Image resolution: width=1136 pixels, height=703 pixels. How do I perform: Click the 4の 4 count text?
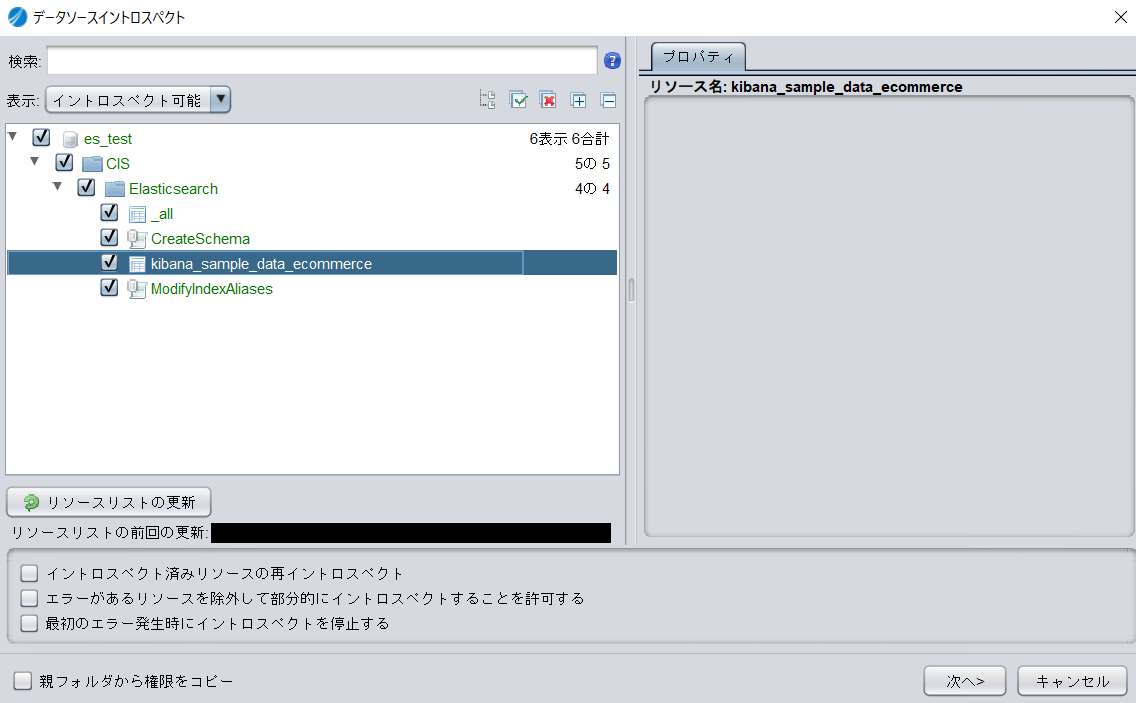click(592, 189)
